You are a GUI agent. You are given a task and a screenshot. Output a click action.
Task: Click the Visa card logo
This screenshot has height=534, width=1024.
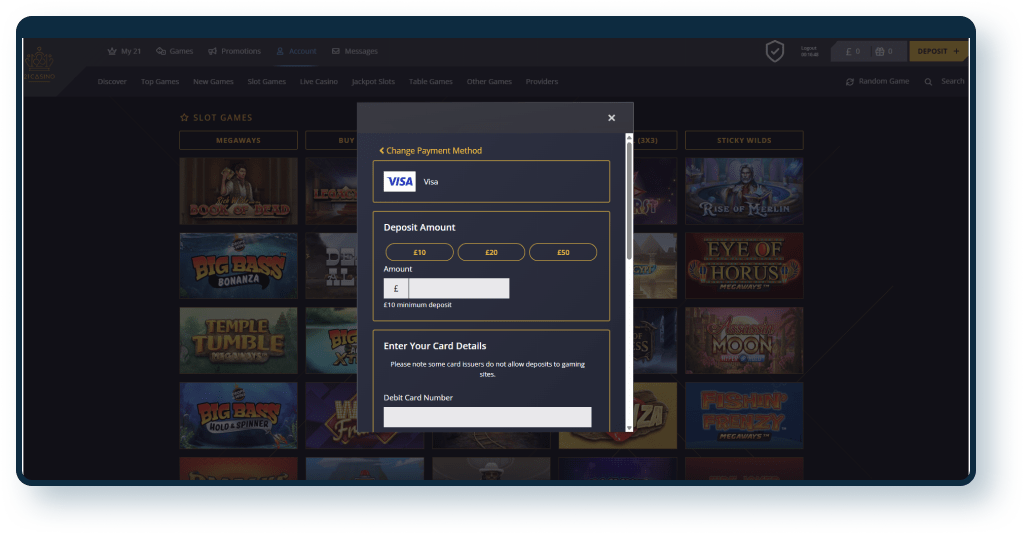pos(400,181)
